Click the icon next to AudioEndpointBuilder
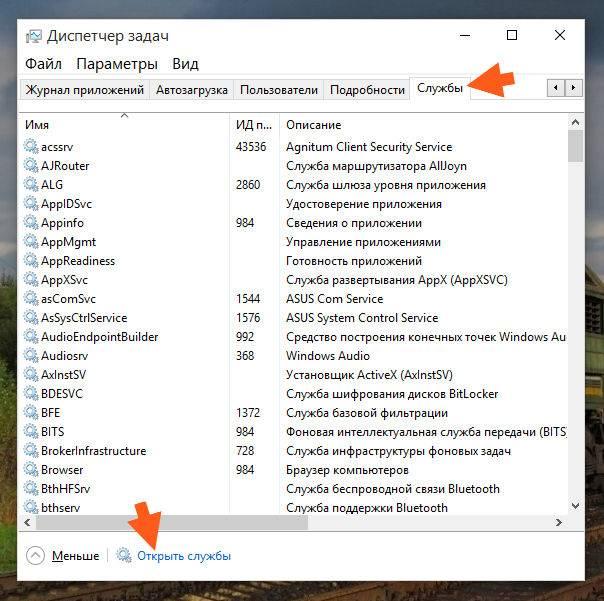 point(31,337)
